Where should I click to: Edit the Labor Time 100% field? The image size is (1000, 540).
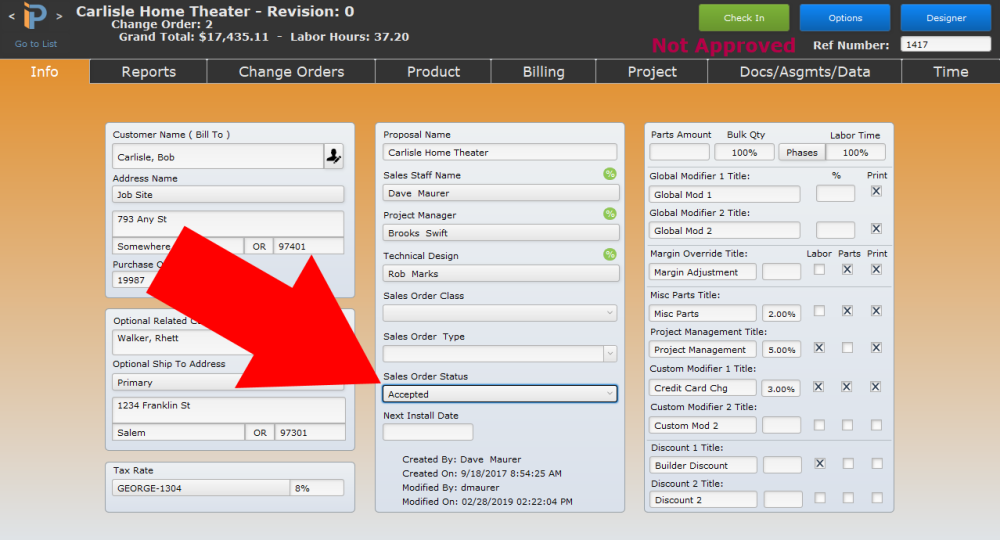pos(855,152)
